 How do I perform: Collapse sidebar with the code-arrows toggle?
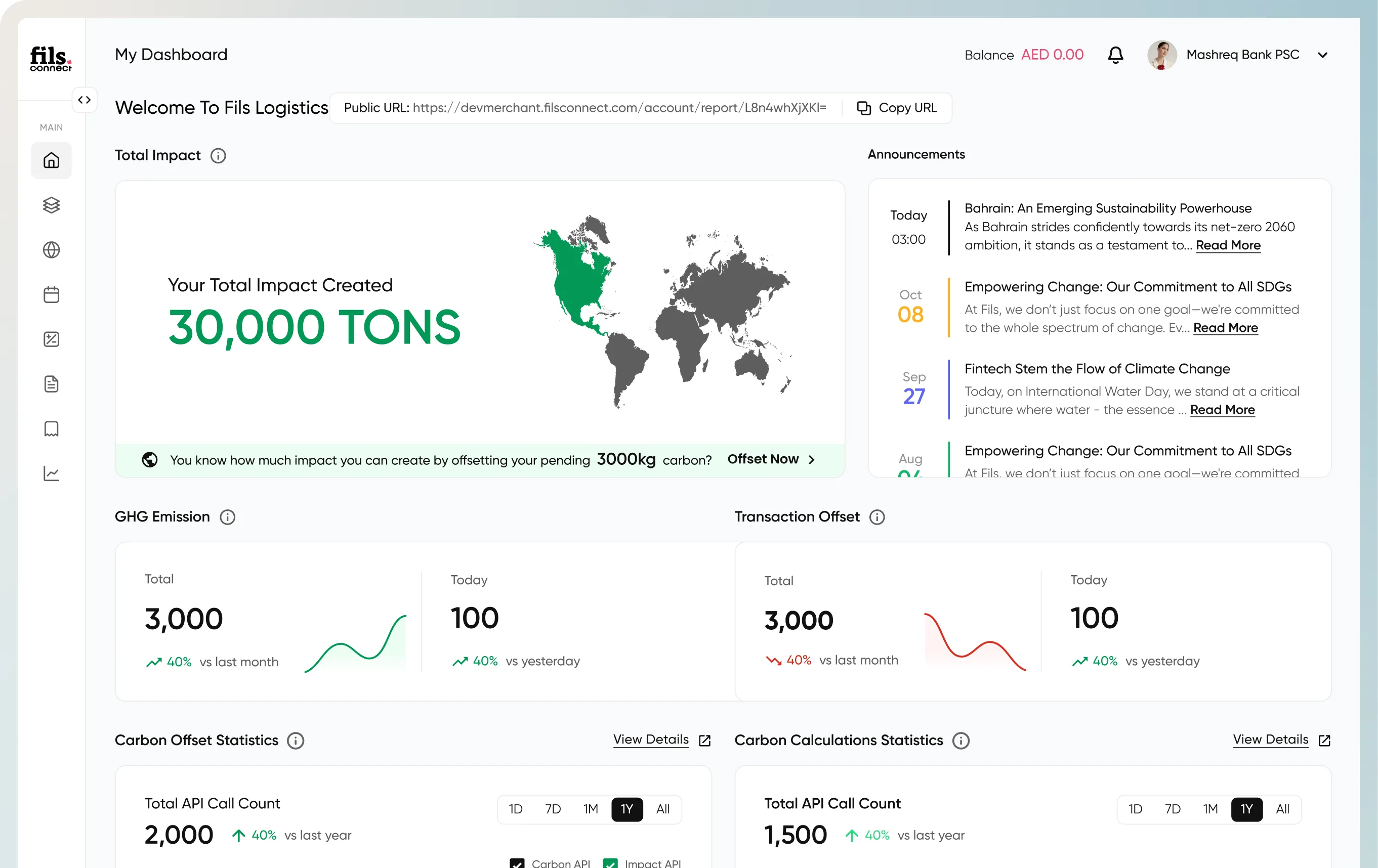pyautogui.click(x=84, y=100)
